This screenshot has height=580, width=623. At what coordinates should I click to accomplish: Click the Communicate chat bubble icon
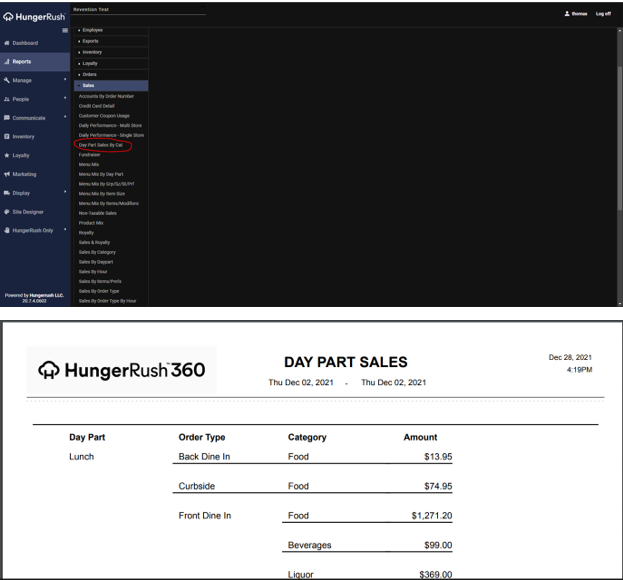coord(6,118)
